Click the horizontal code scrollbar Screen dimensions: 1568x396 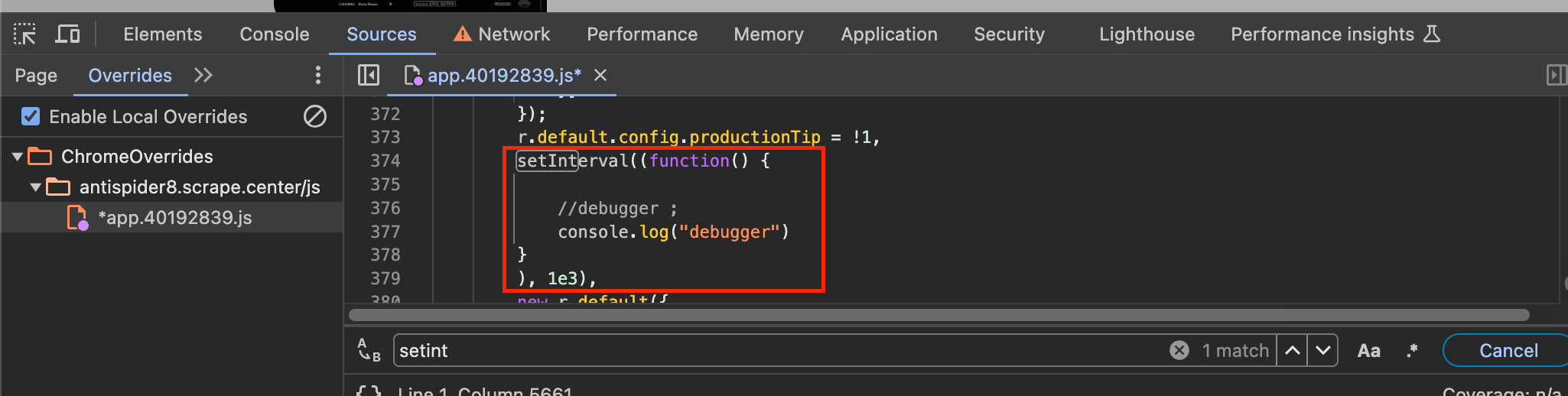point(939,315)
